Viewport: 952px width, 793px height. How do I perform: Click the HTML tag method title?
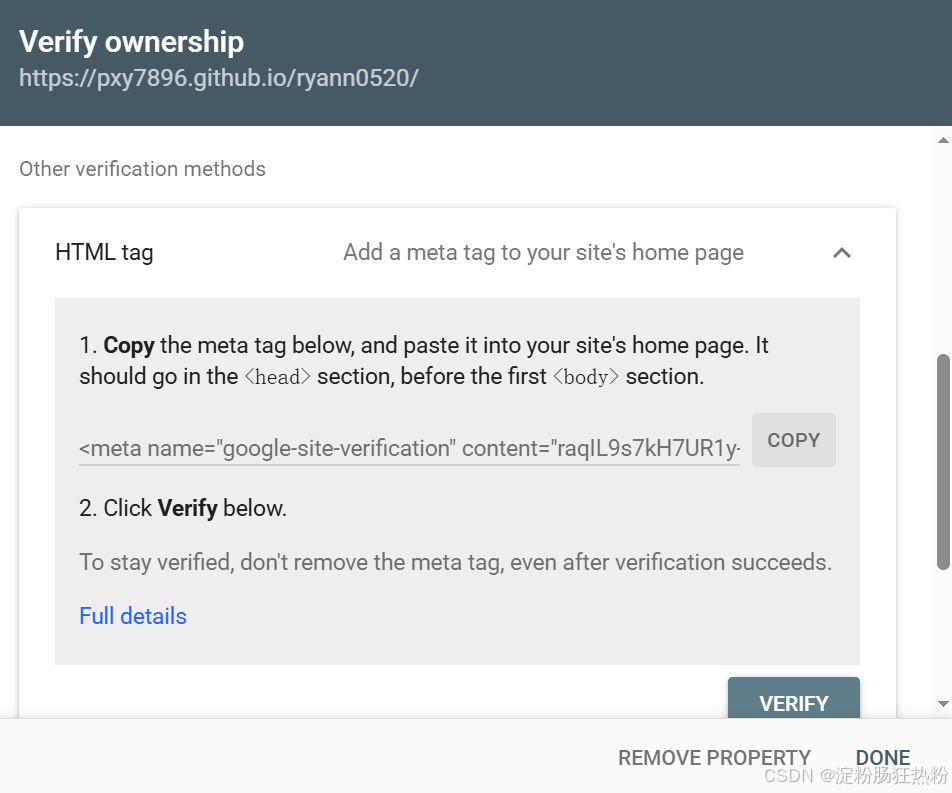104,253
